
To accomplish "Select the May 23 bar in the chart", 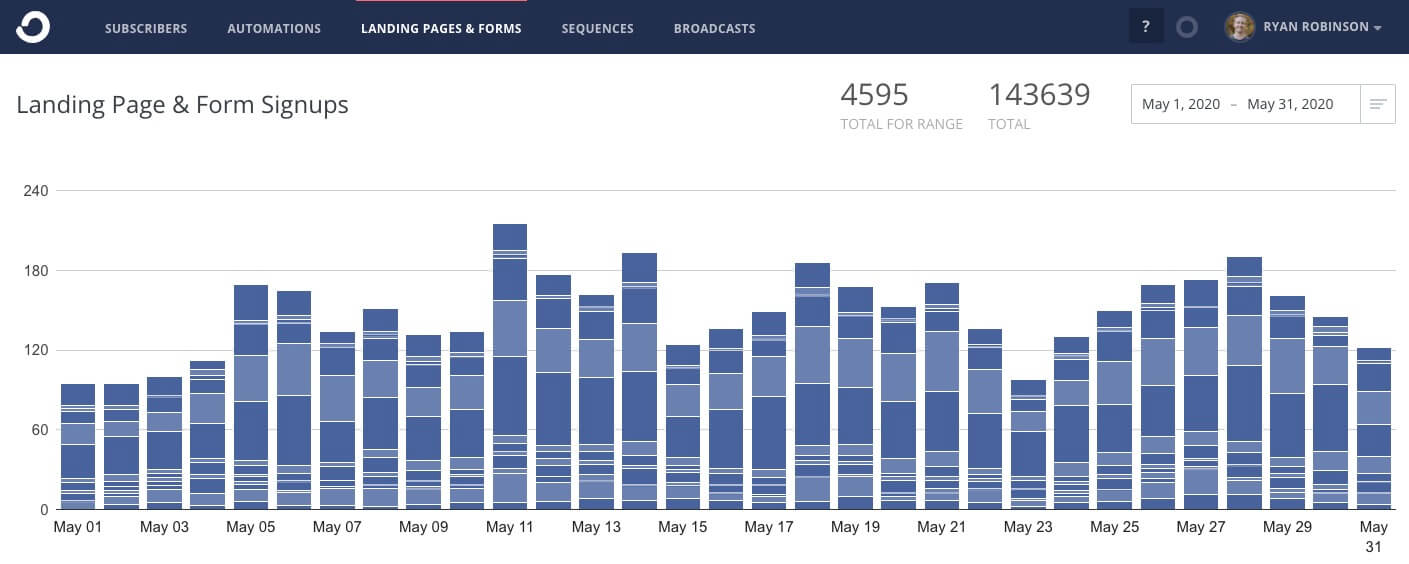I will tap(1028, 445).
